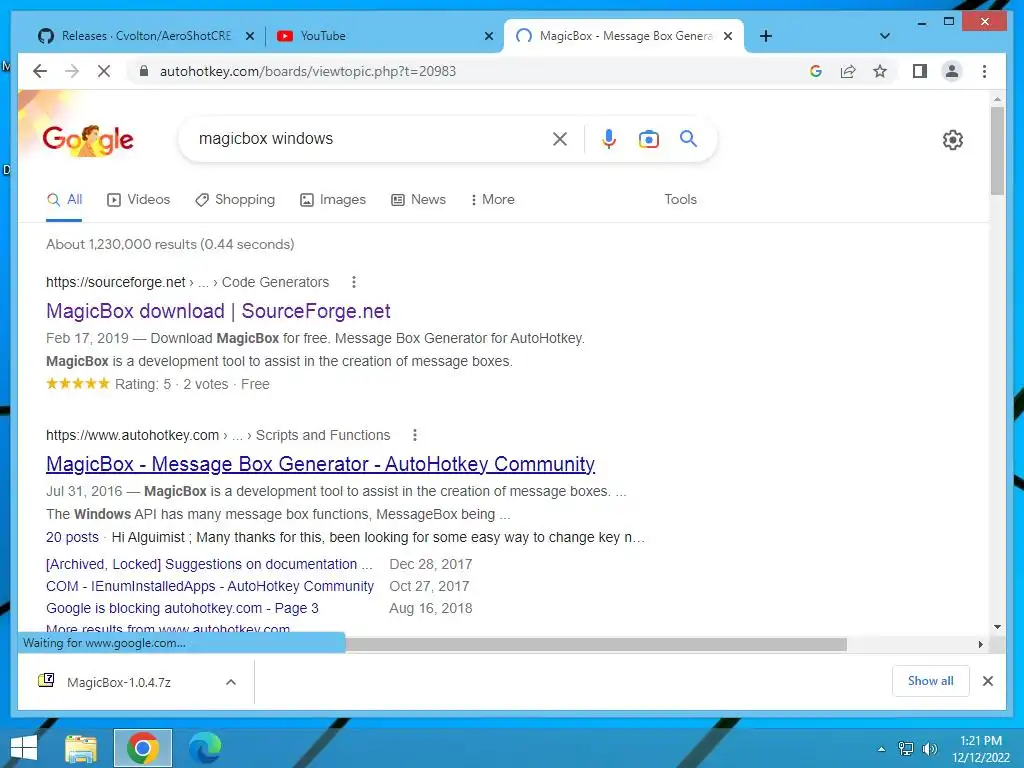Show hidden system tray icons
Screen dimensions: 1024x768
pyautogui.click(x=882, y=749)
